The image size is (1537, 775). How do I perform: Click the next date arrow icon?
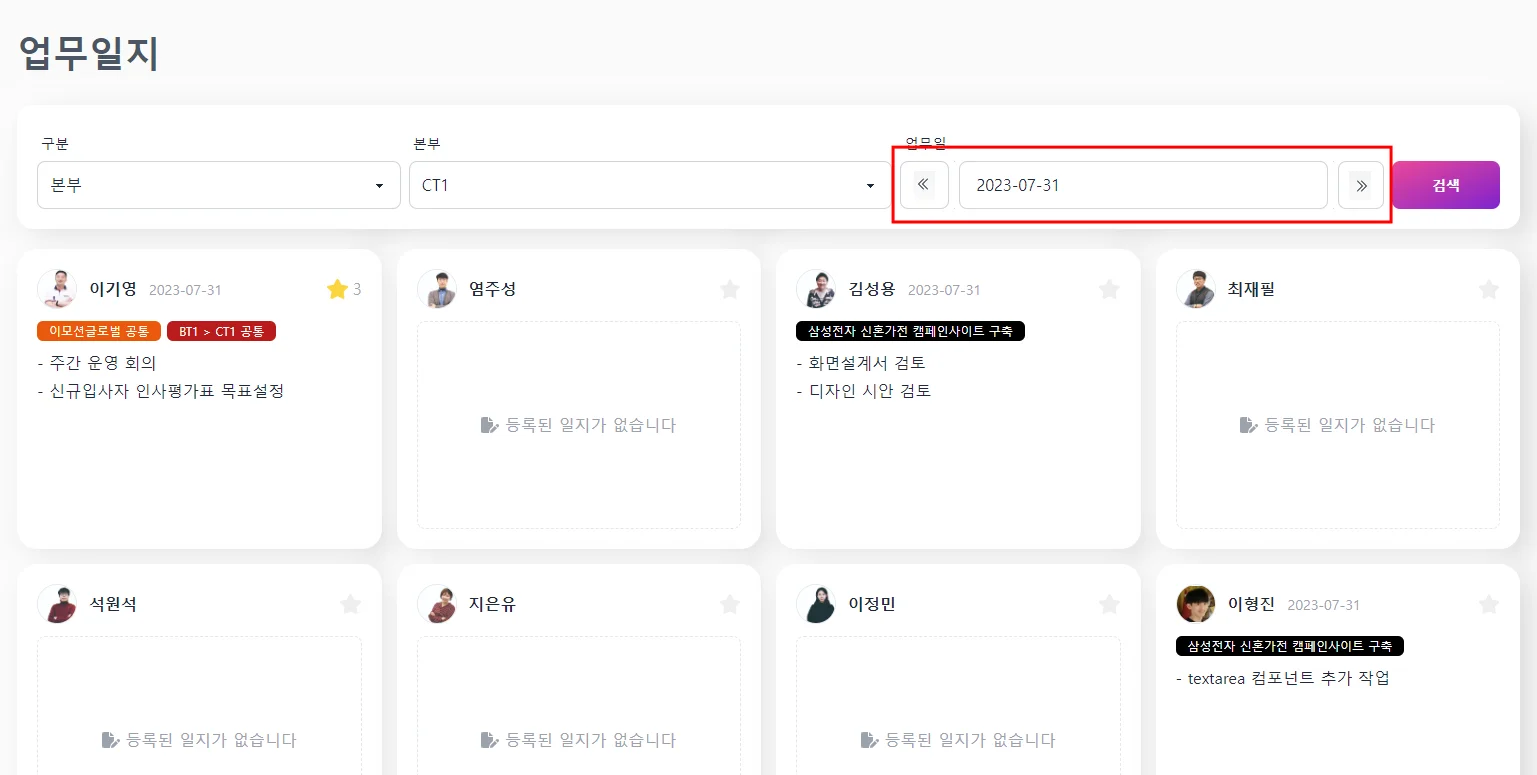(x=1360, y=185)
